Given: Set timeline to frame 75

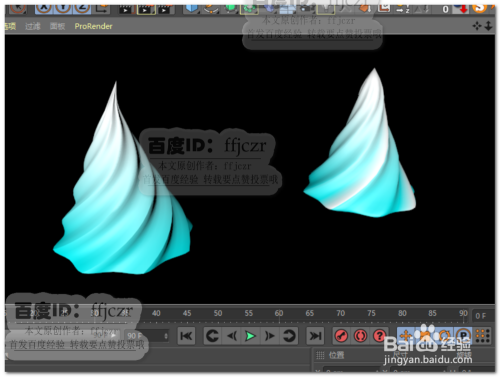Looking at the screenshot, I should (x=371, y=313).
